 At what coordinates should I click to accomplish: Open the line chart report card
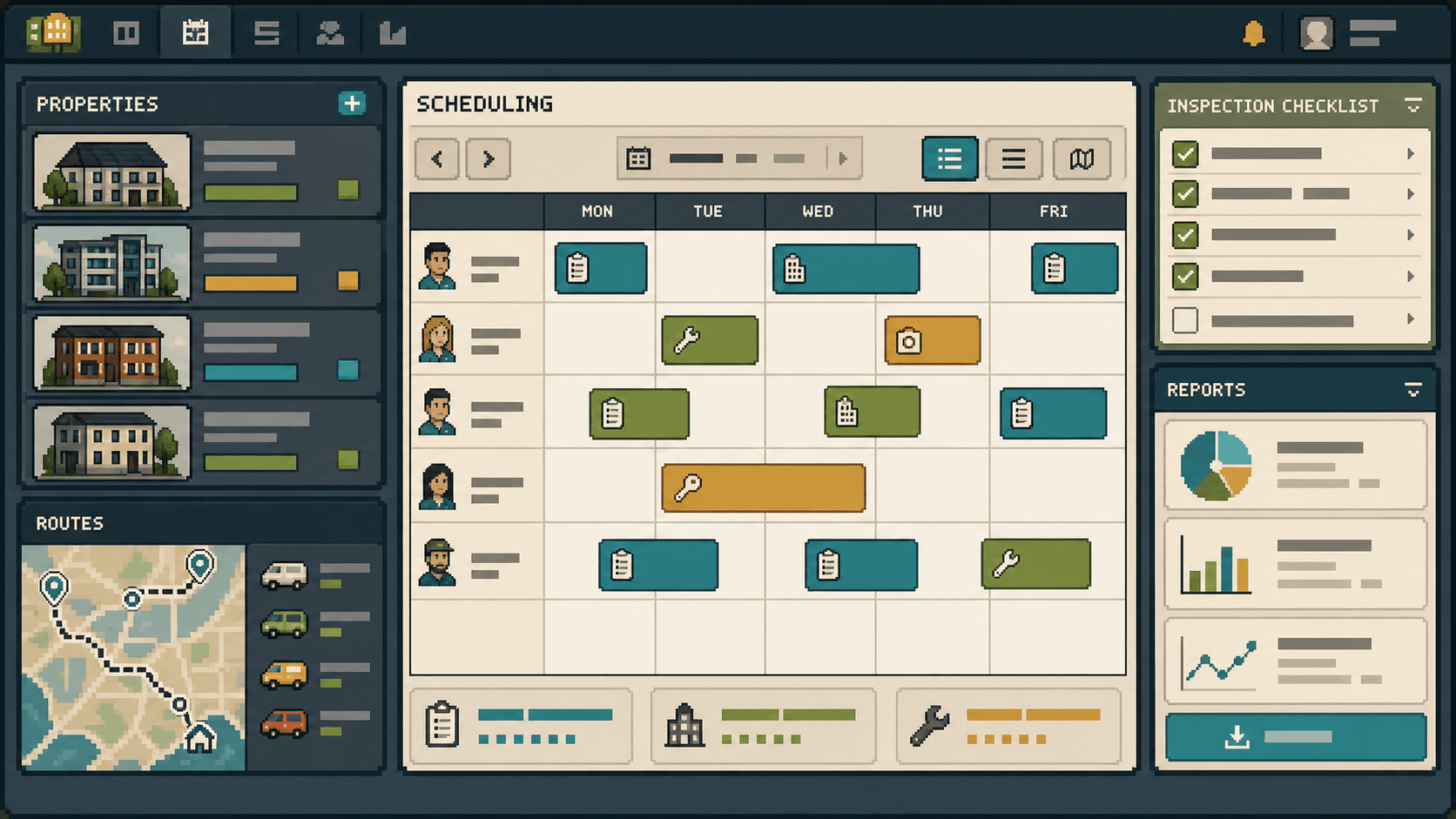point(1296,661)
